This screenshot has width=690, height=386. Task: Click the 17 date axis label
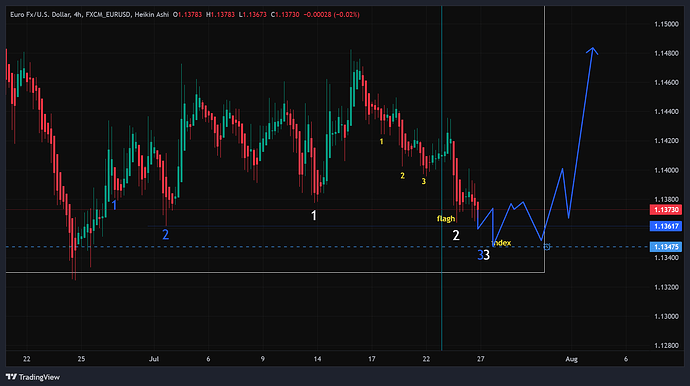coord(372,359)
